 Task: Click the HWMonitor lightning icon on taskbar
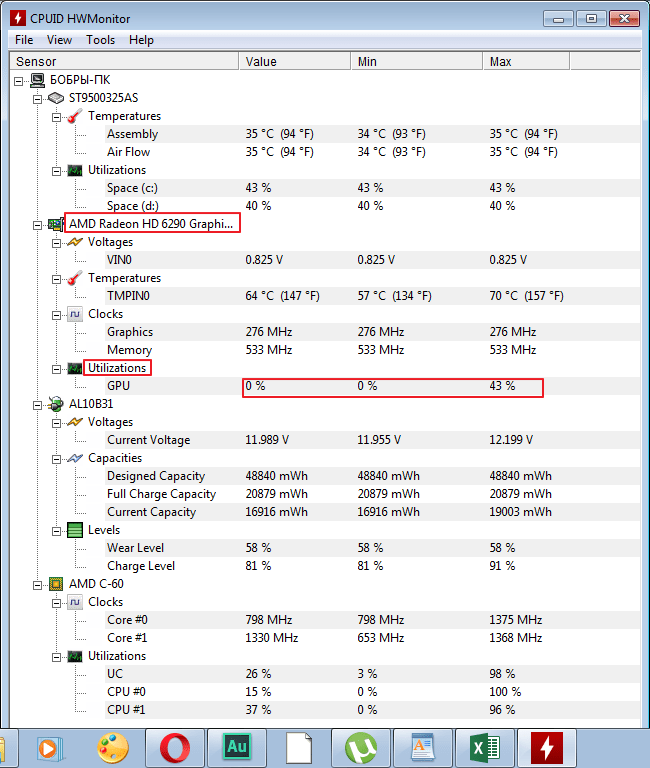pos(547,748)
